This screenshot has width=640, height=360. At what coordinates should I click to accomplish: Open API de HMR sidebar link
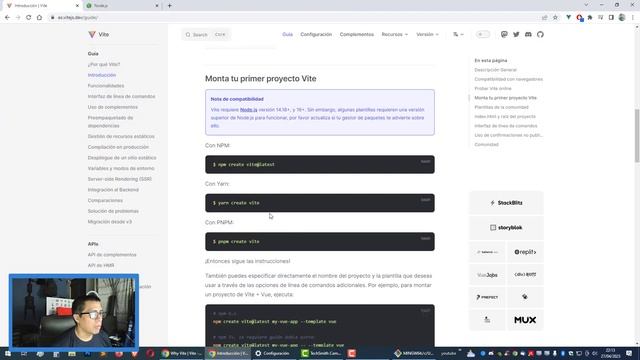tap(101, 265)
